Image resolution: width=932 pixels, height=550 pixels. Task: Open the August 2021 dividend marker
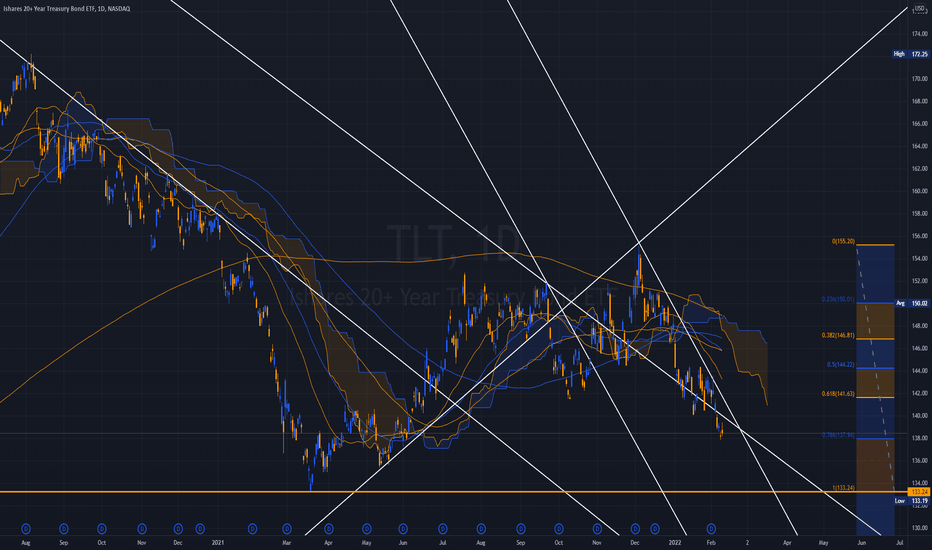pos(481,528)
